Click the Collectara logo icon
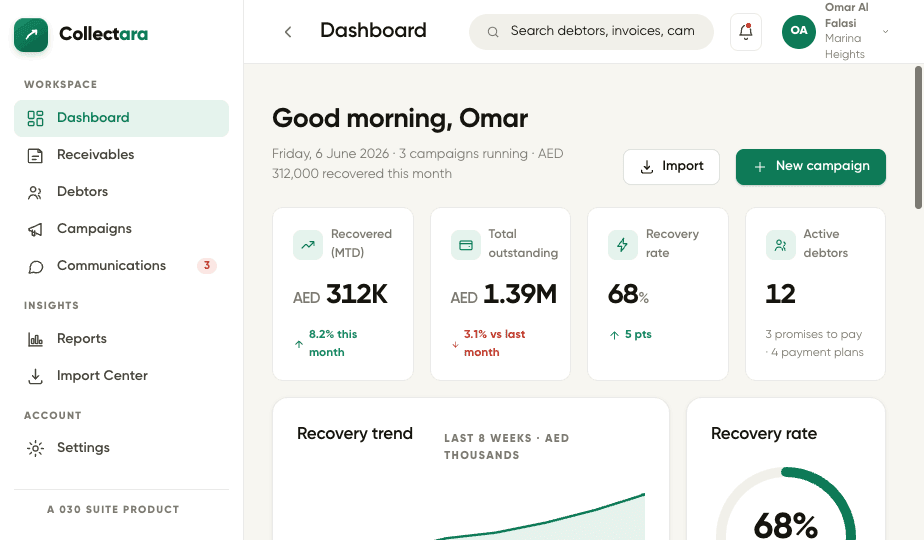Screen dimensions: 924x540 coord(31,34)
